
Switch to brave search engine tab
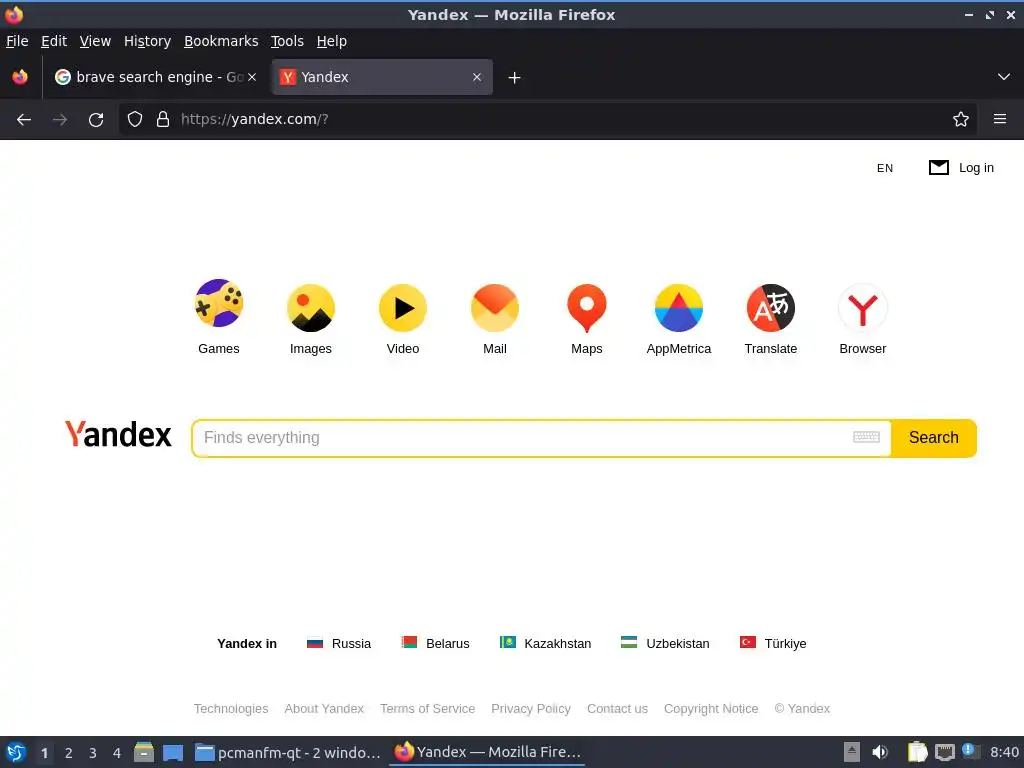[155, 77]
